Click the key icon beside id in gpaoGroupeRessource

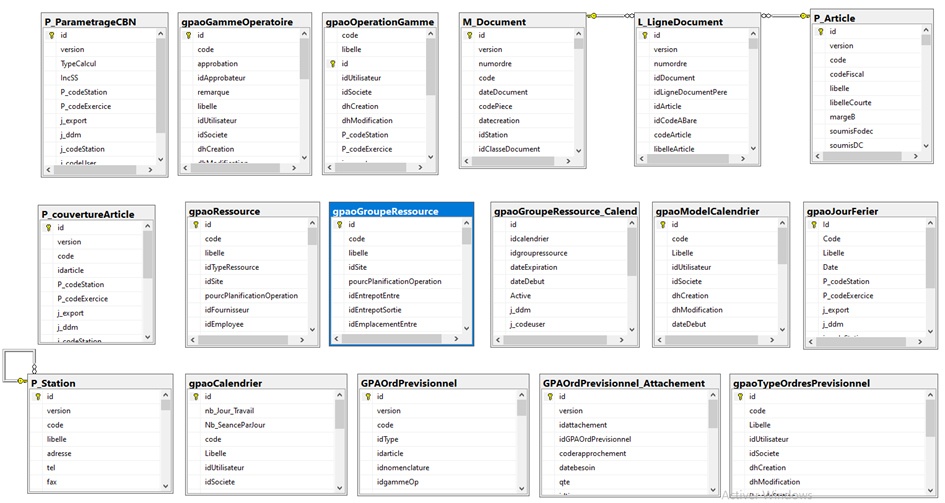[x=337, y=225]
